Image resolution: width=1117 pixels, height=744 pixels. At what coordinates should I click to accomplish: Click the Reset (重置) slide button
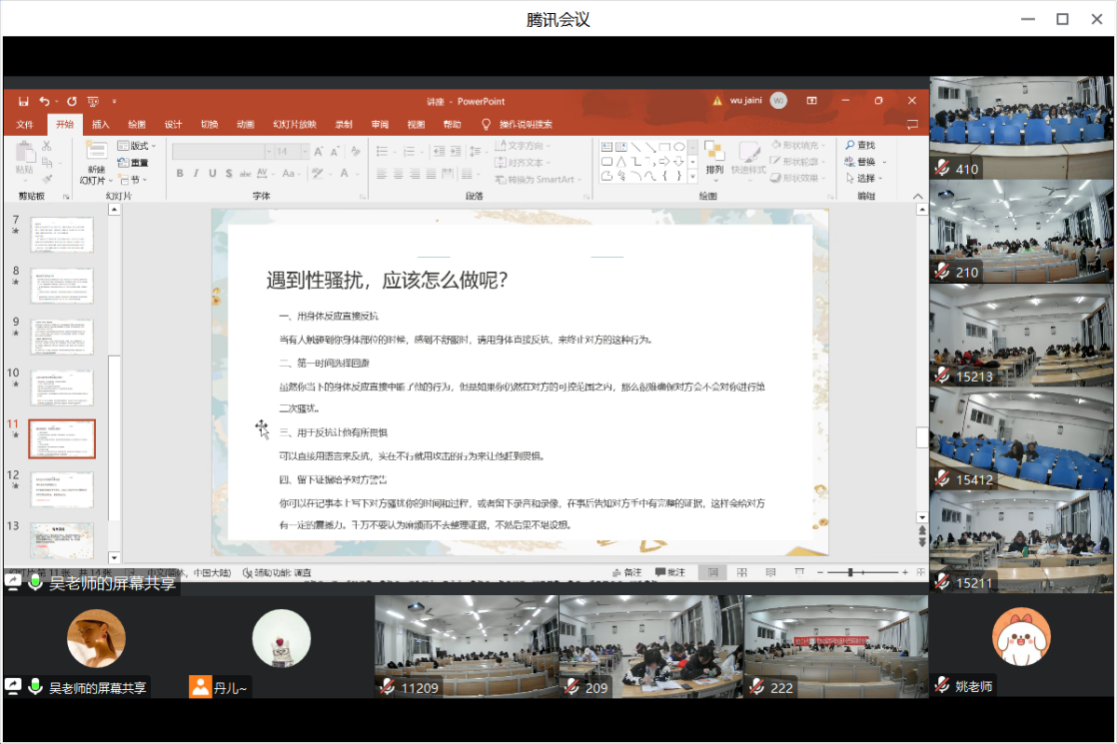133,163
